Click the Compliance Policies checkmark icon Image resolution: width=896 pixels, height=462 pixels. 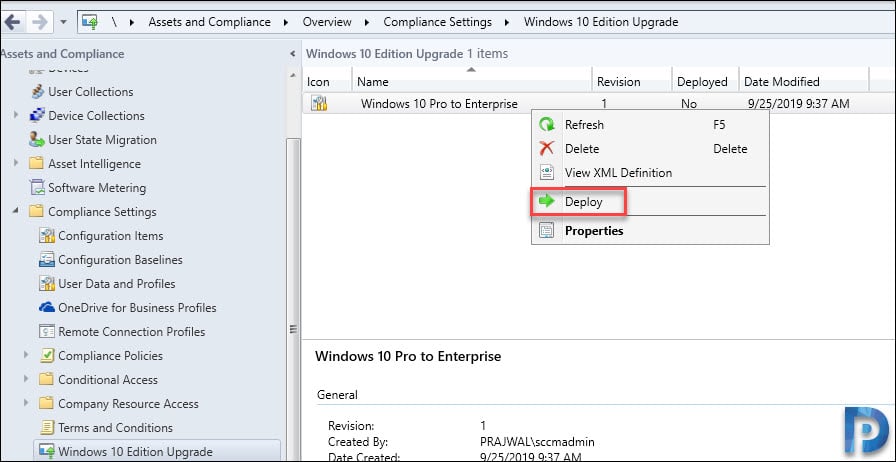point(46,356)
